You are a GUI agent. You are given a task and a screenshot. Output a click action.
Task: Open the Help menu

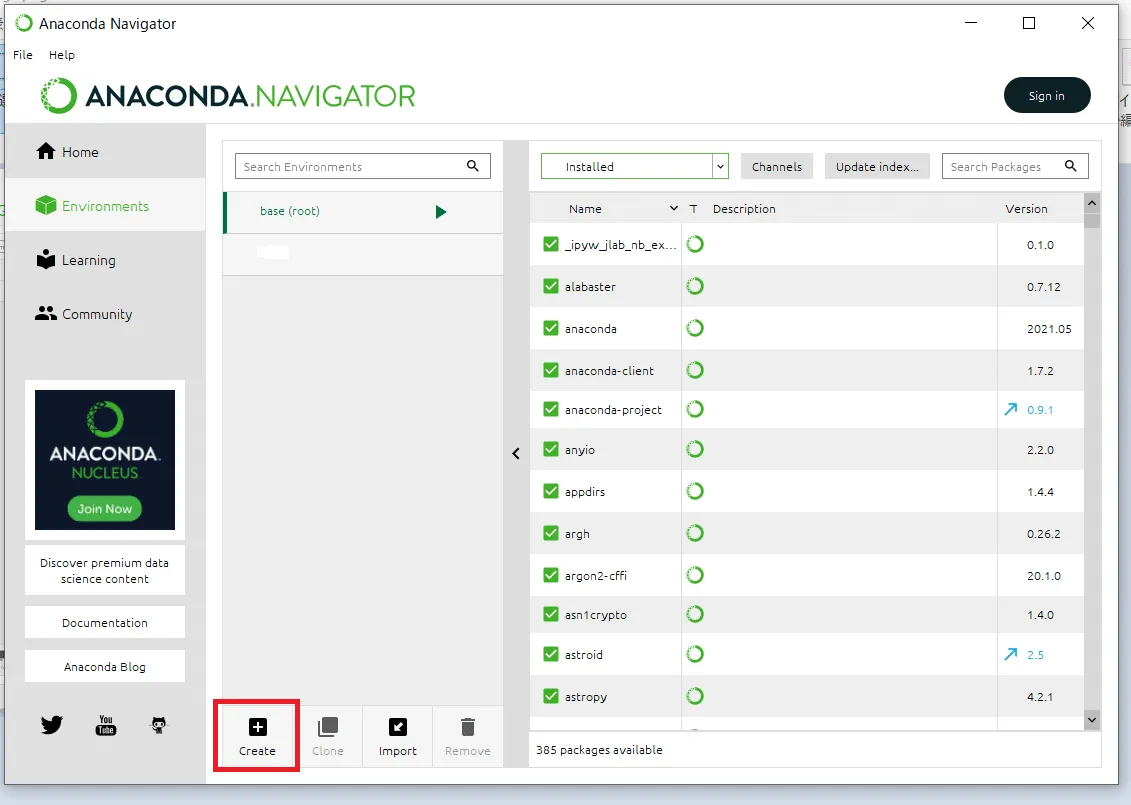pos(61,55)
